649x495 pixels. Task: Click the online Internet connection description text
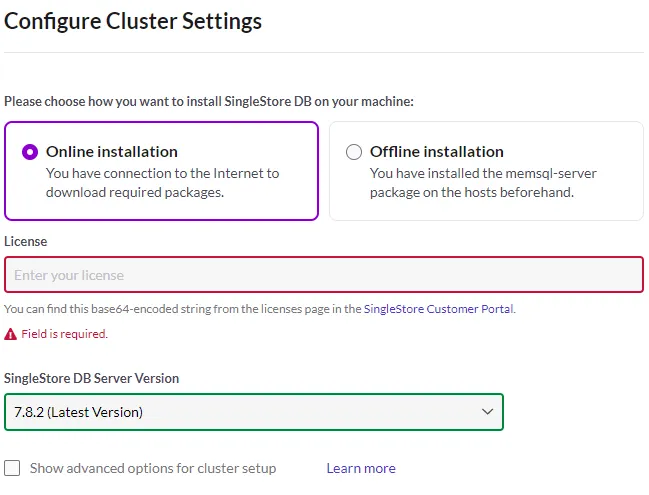162,182
